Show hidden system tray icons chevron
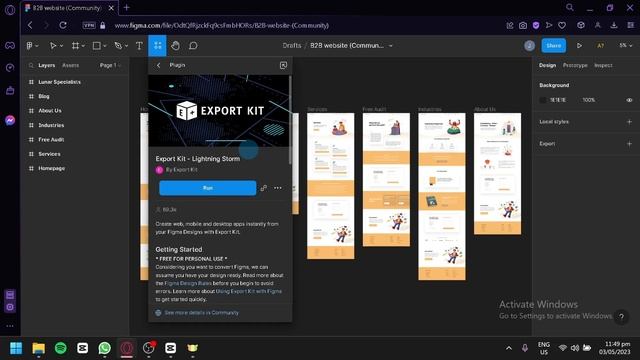The image size is (640, 360). [x=509, y=348]
